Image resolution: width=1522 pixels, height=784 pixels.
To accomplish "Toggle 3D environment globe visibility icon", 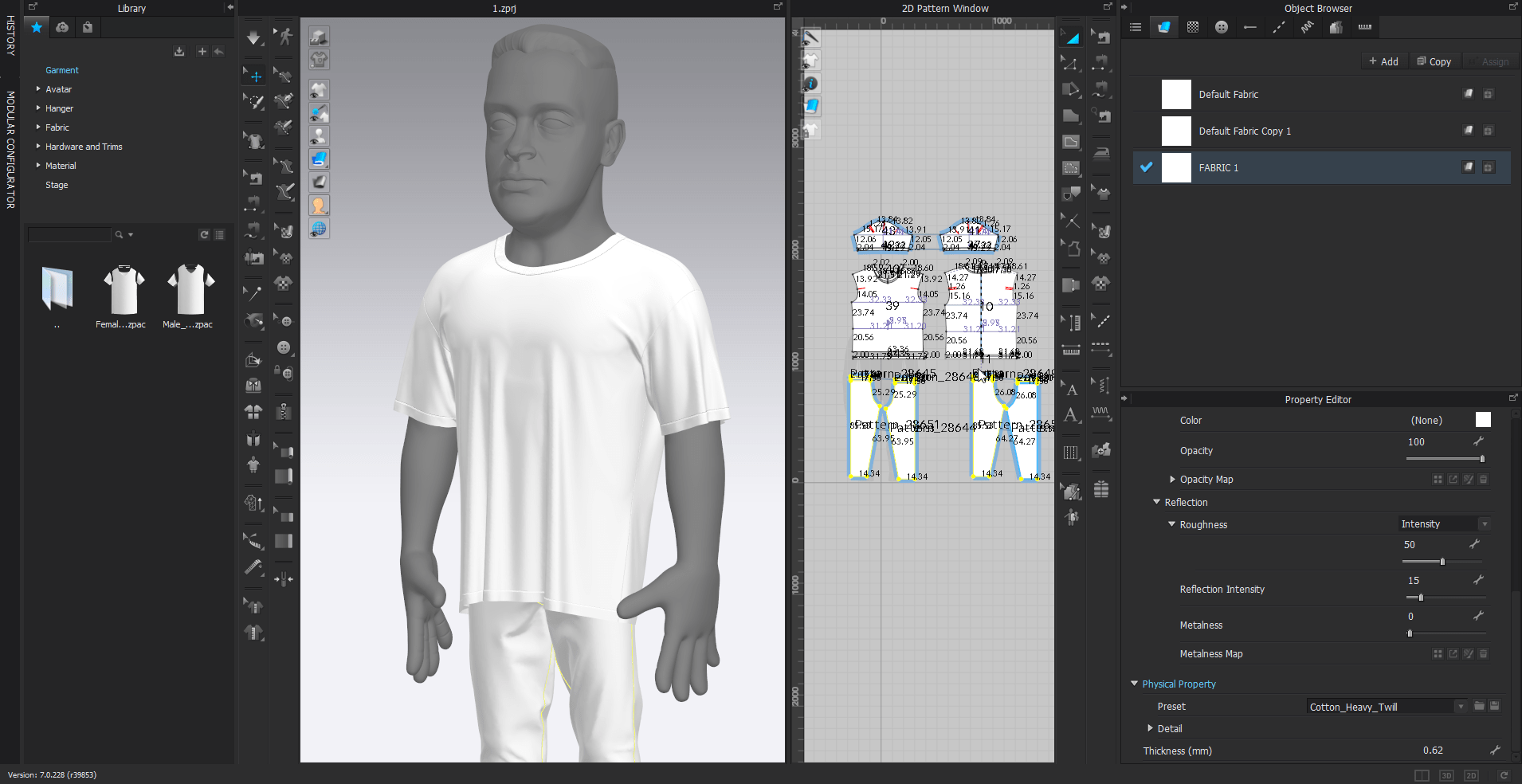I will coord(319,229).
